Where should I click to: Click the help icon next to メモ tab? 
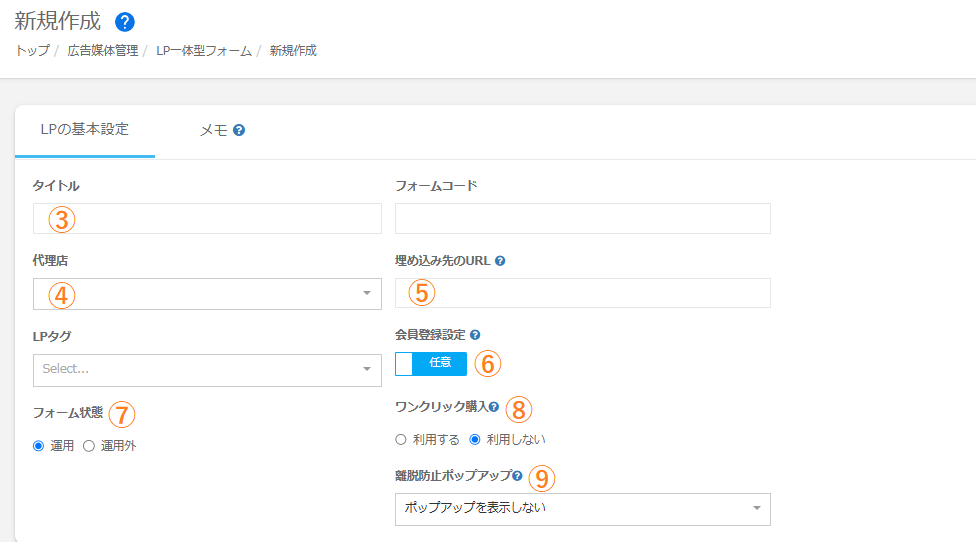click(240, 130)
